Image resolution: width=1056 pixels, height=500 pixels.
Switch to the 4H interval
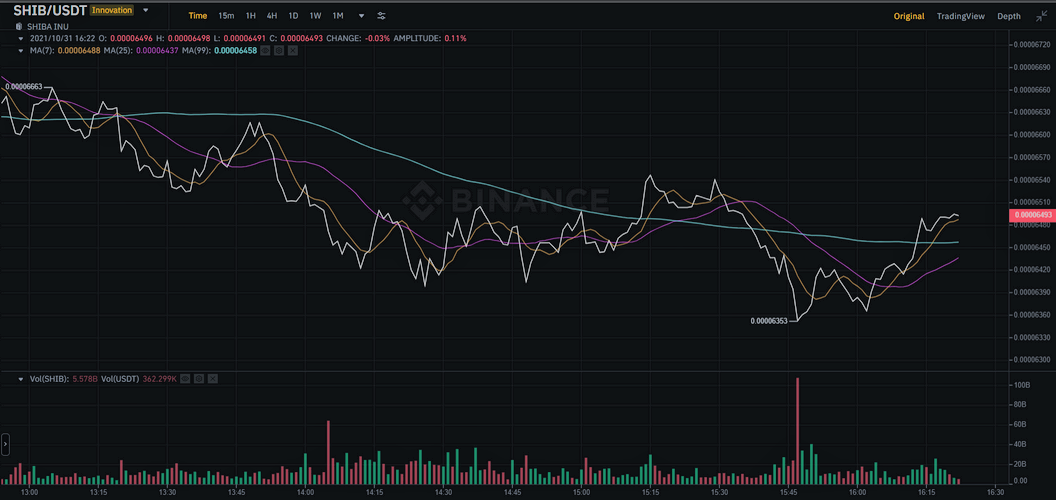[x=271, y=15]
